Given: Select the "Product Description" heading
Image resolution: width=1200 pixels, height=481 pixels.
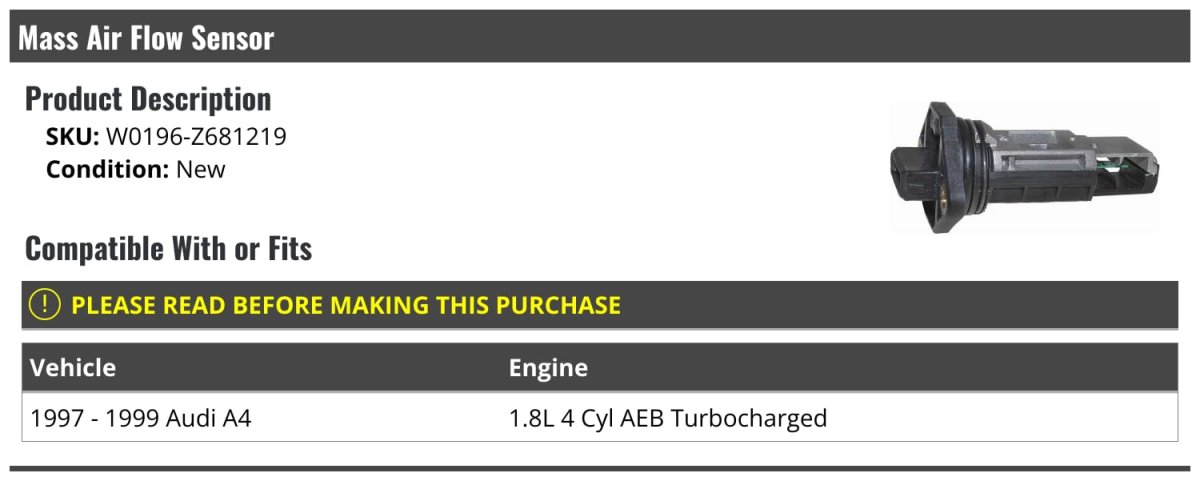Looking at the screenshot, I should tap(148, 99).
